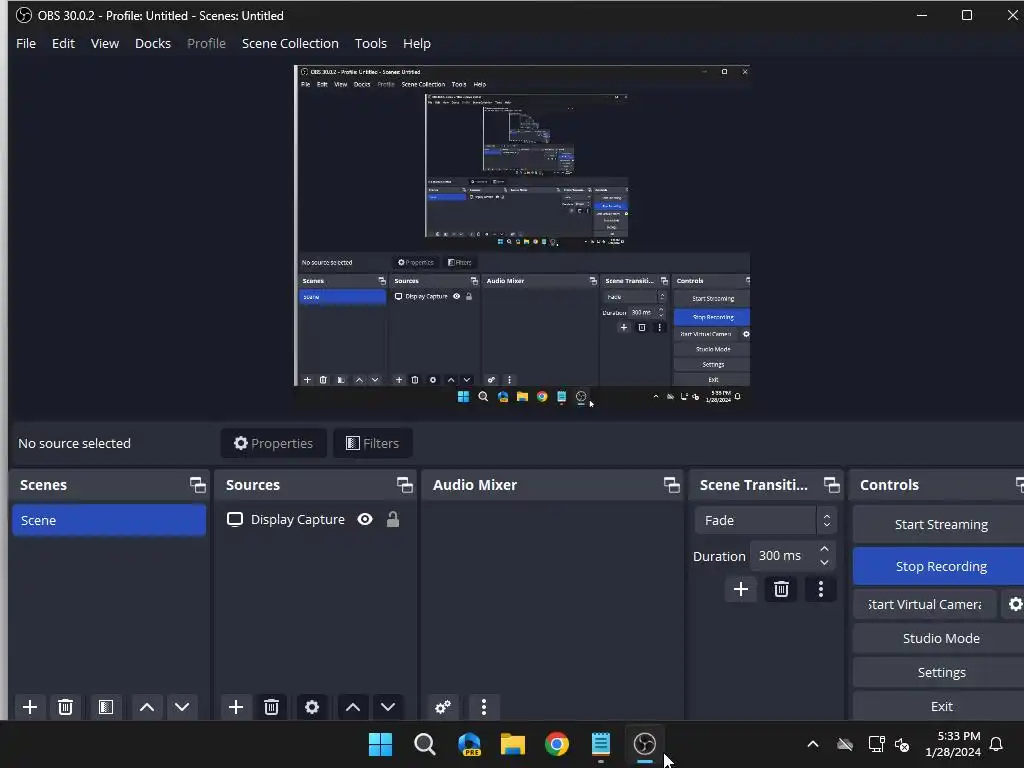Open Microsoft Edge from taskbar
Screen dimensions: 1024x768
[470, 744]
